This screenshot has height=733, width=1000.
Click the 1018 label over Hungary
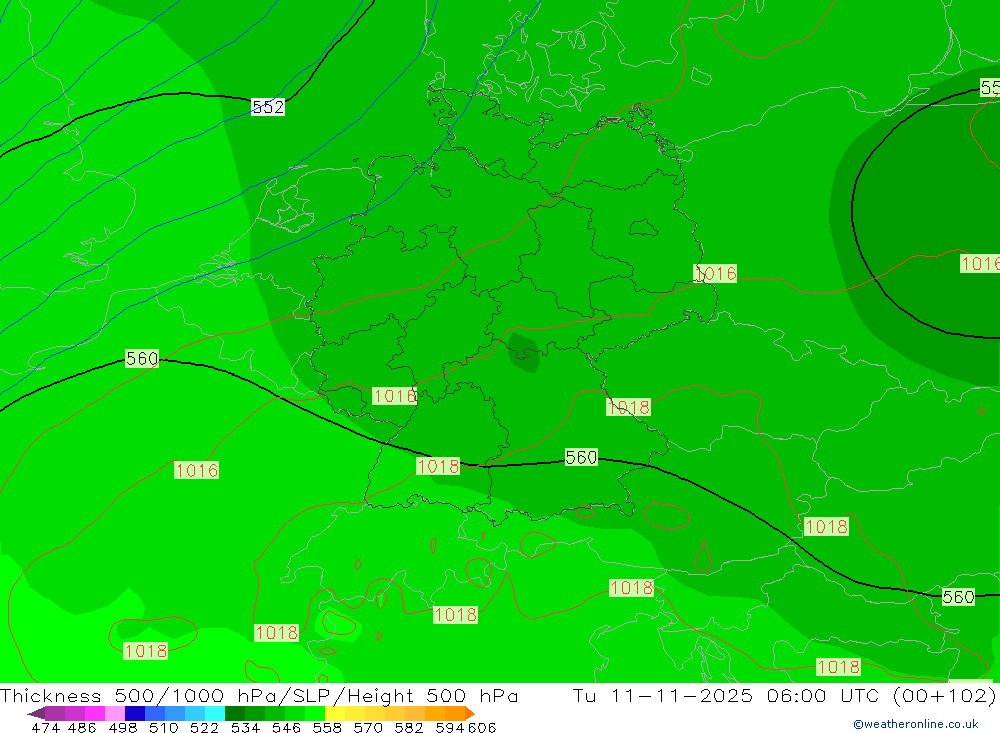[x=826, y=526]
